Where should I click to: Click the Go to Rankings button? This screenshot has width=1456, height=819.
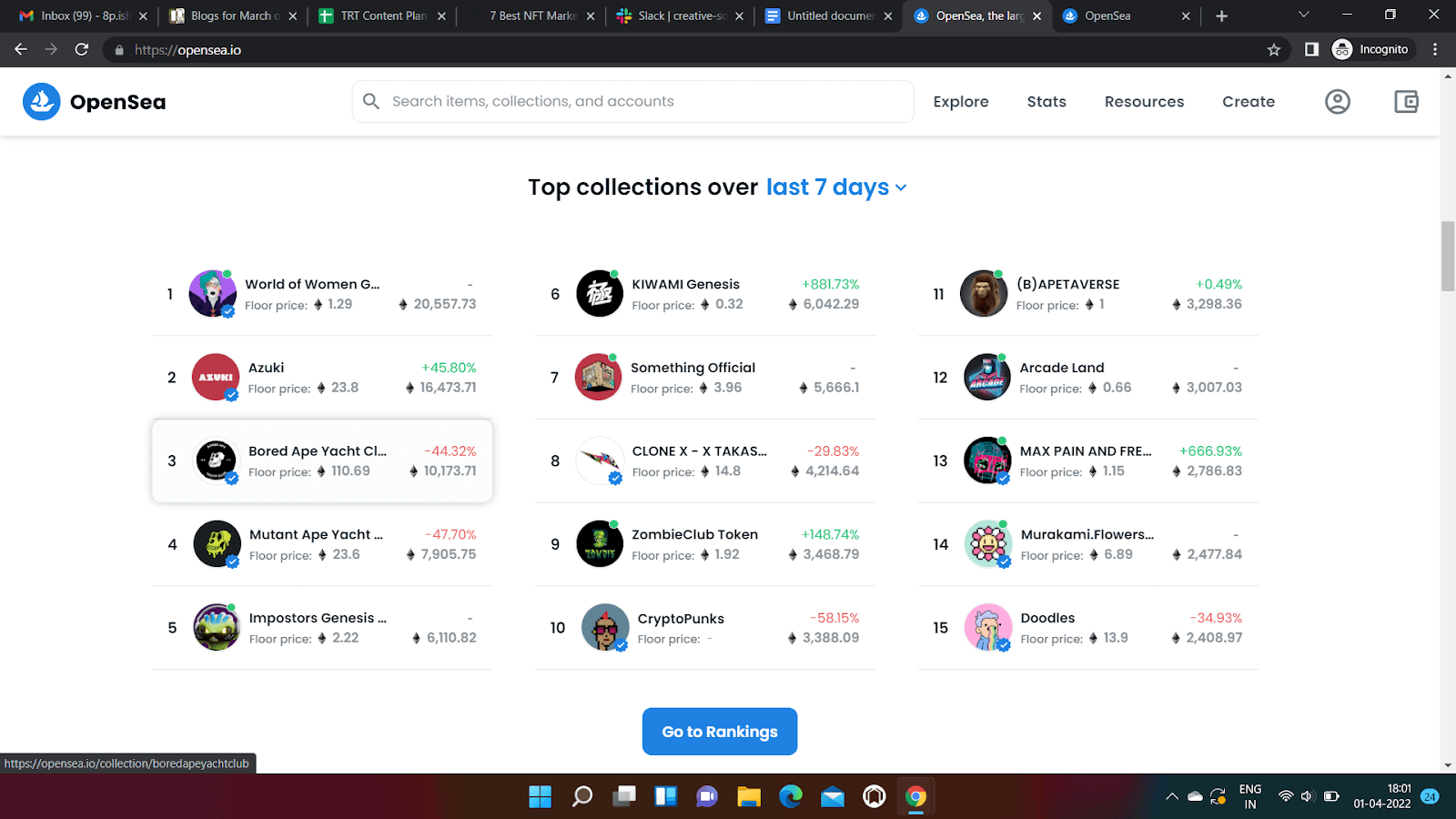coord(720,732)
